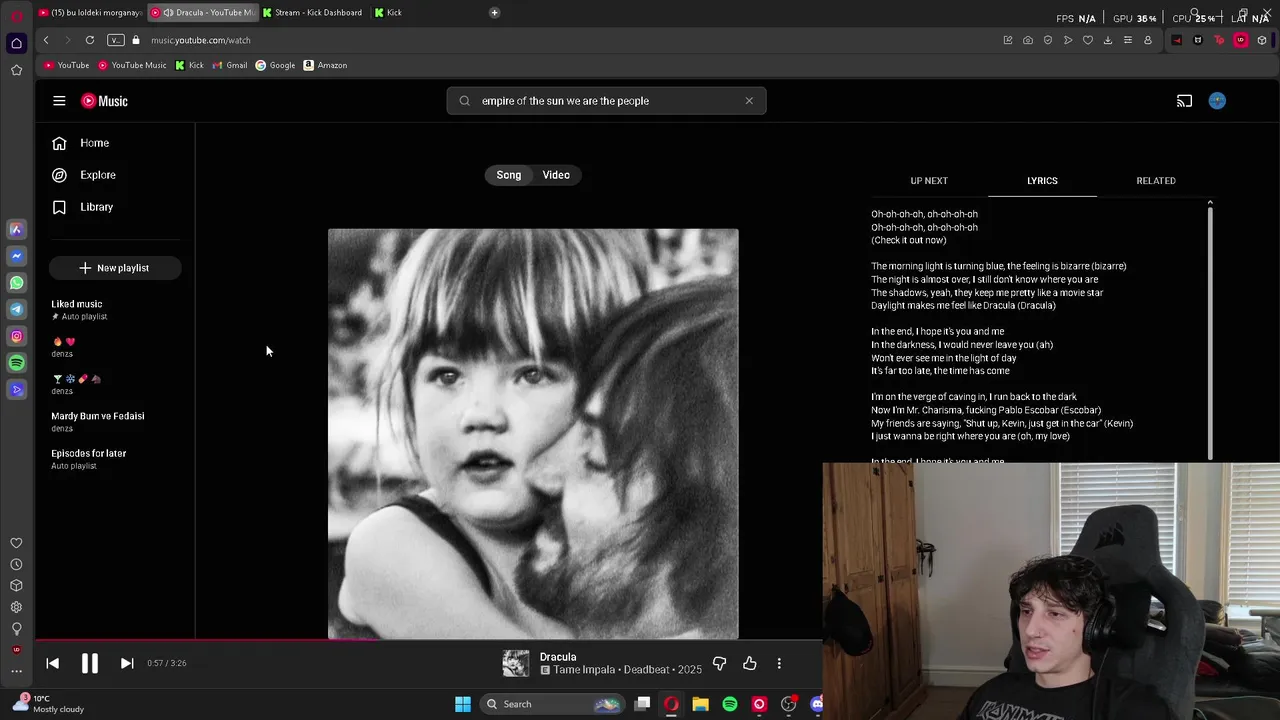Open the Google bookmark

point(275,65)
